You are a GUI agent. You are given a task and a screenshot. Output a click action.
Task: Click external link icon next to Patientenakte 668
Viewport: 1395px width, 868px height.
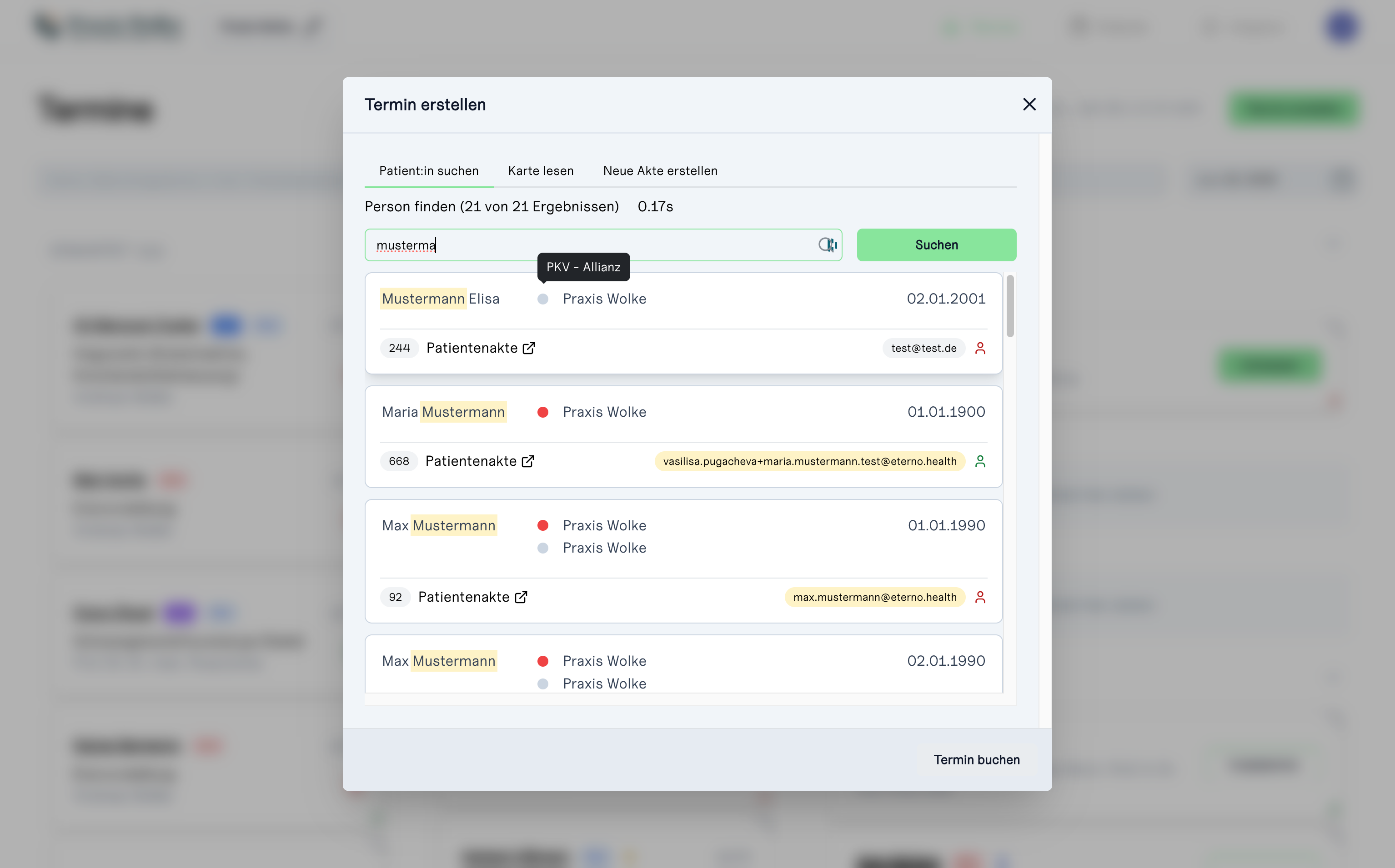527,461
